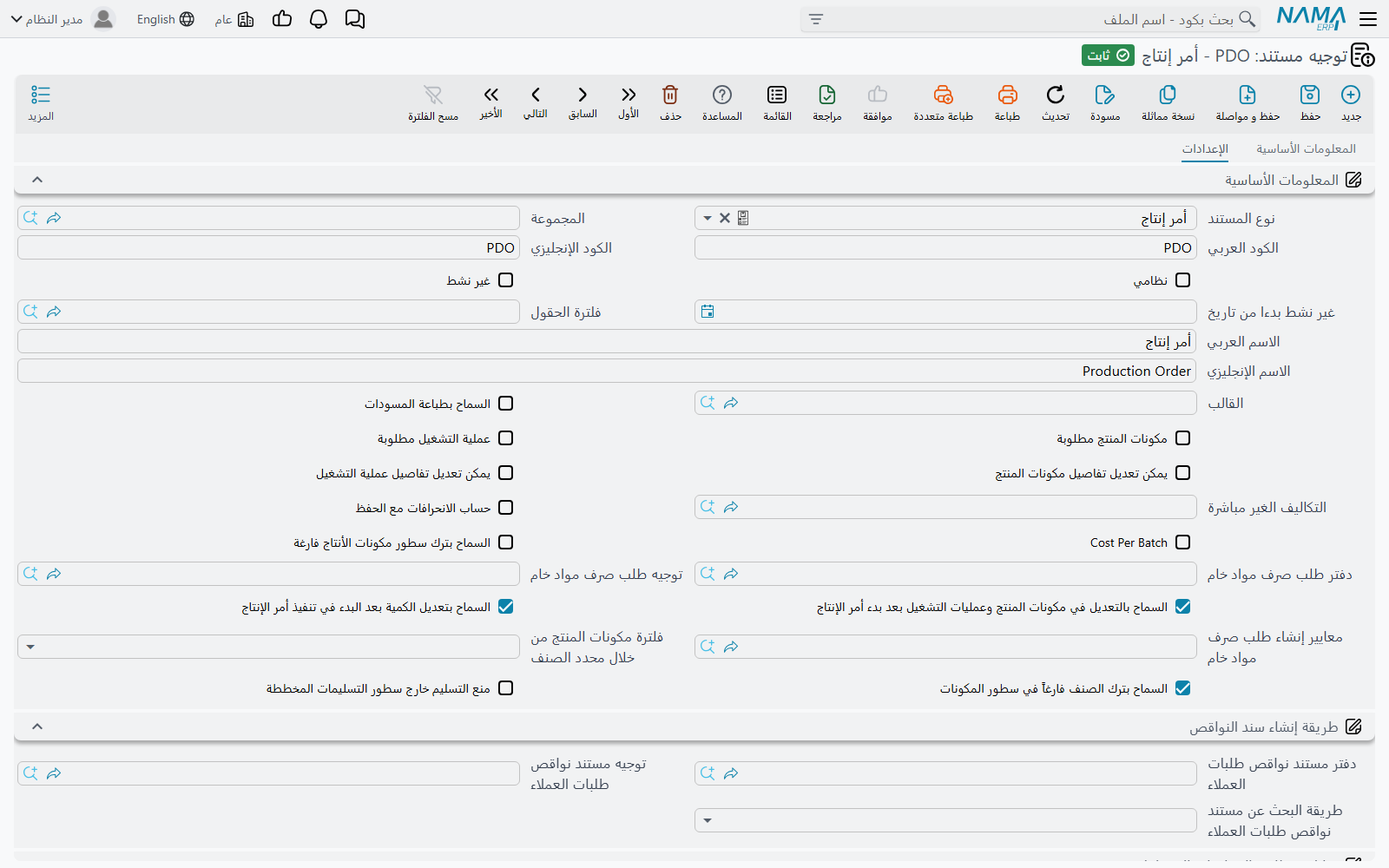Click the حذف (Delete) trash icon
Image resolution: width=1389 pixels, height=868 pixels.
[x=670, y=95]
